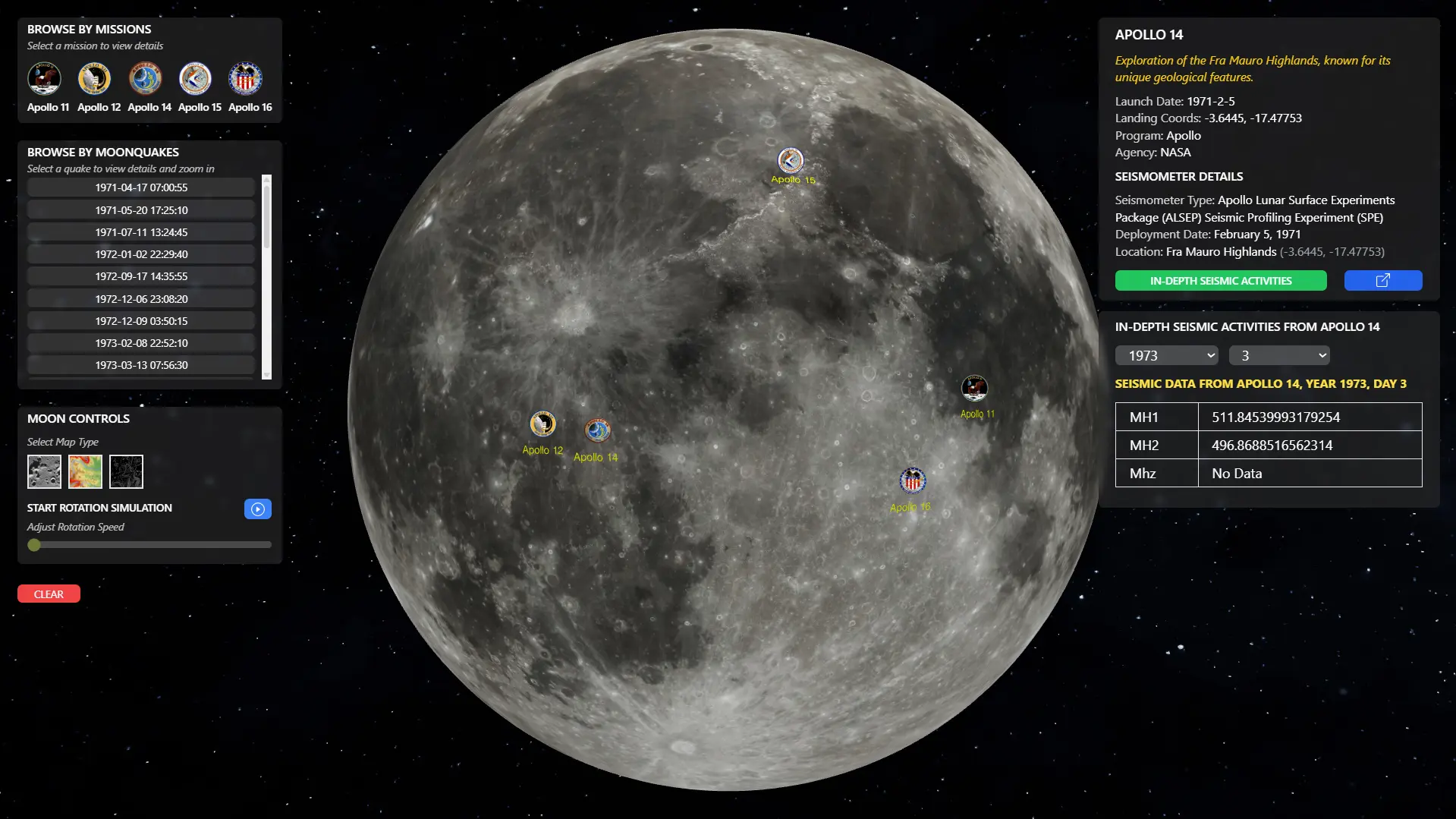
Task: Click the Apollo 15 landing marker on the Moon
Action: coord(791,161)
